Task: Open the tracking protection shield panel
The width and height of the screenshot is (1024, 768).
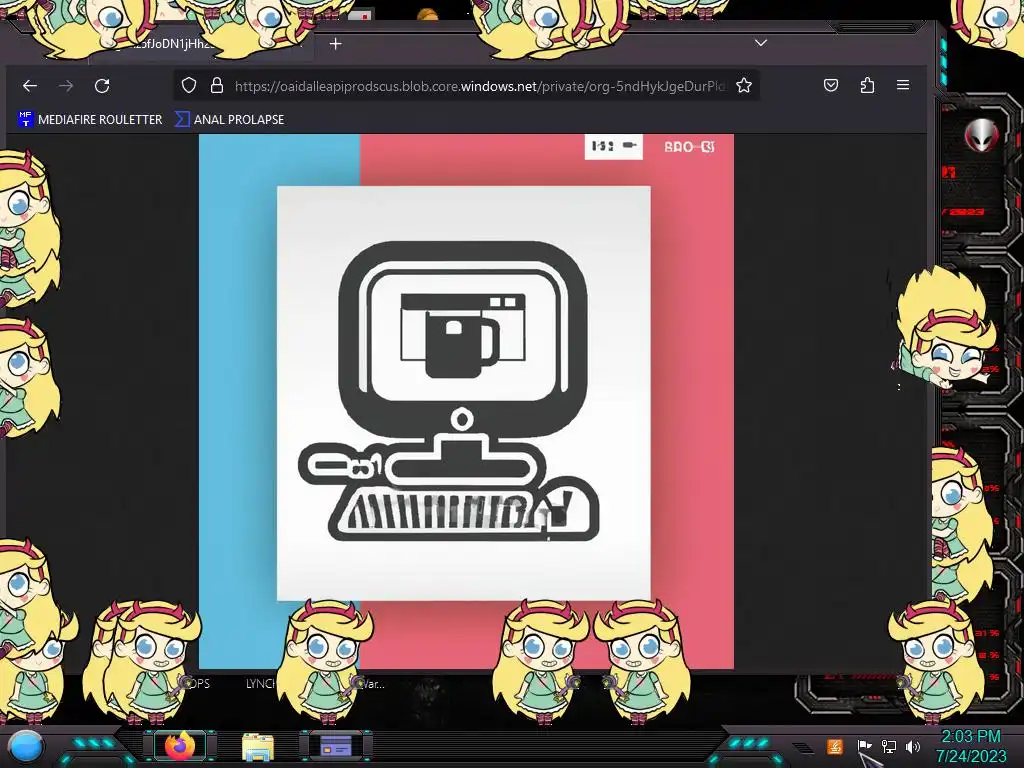Action: coord(189,86)
